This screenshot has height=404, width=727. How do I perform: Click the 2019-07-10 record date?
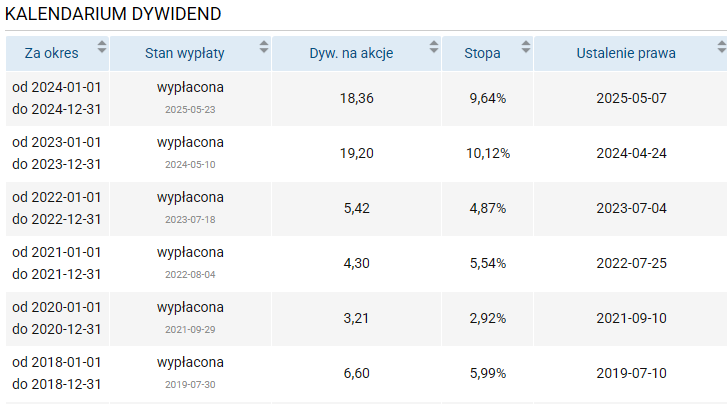point(630,373)
